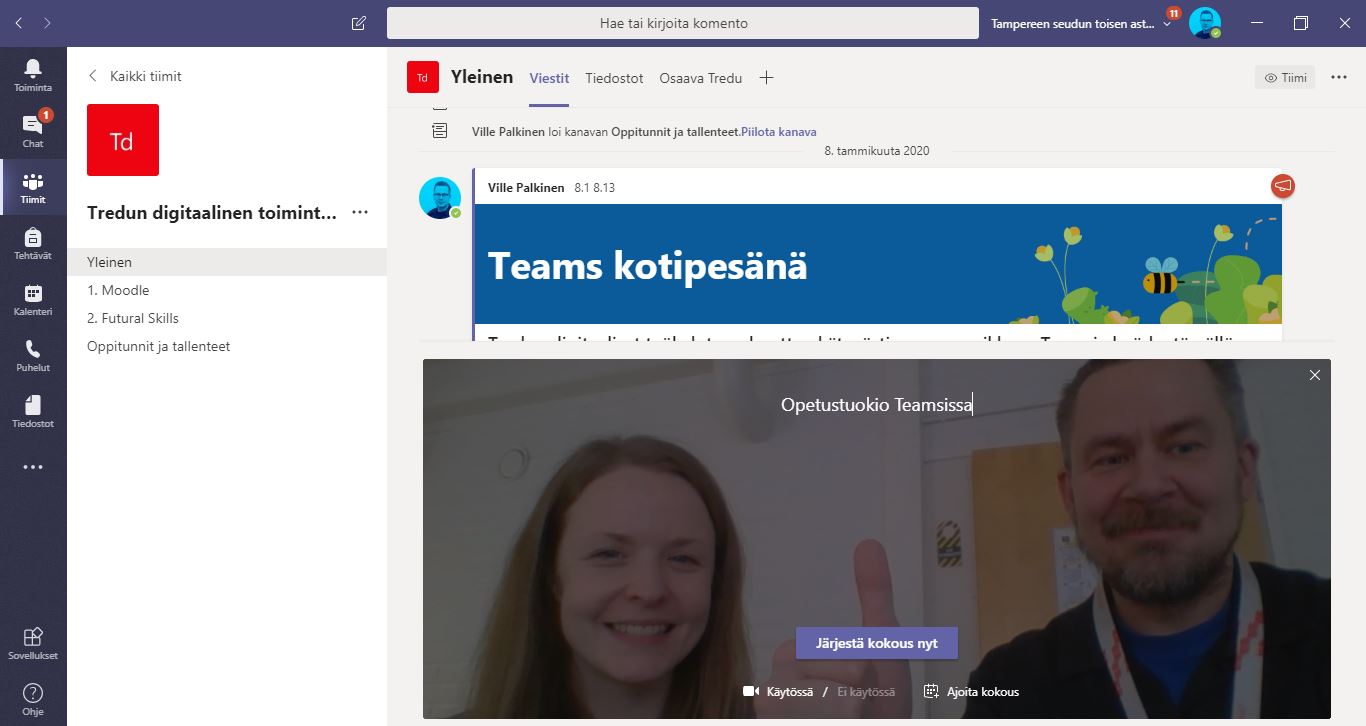
Task: Show more apps via sidebar ellipsis
Action: [33, 467]
